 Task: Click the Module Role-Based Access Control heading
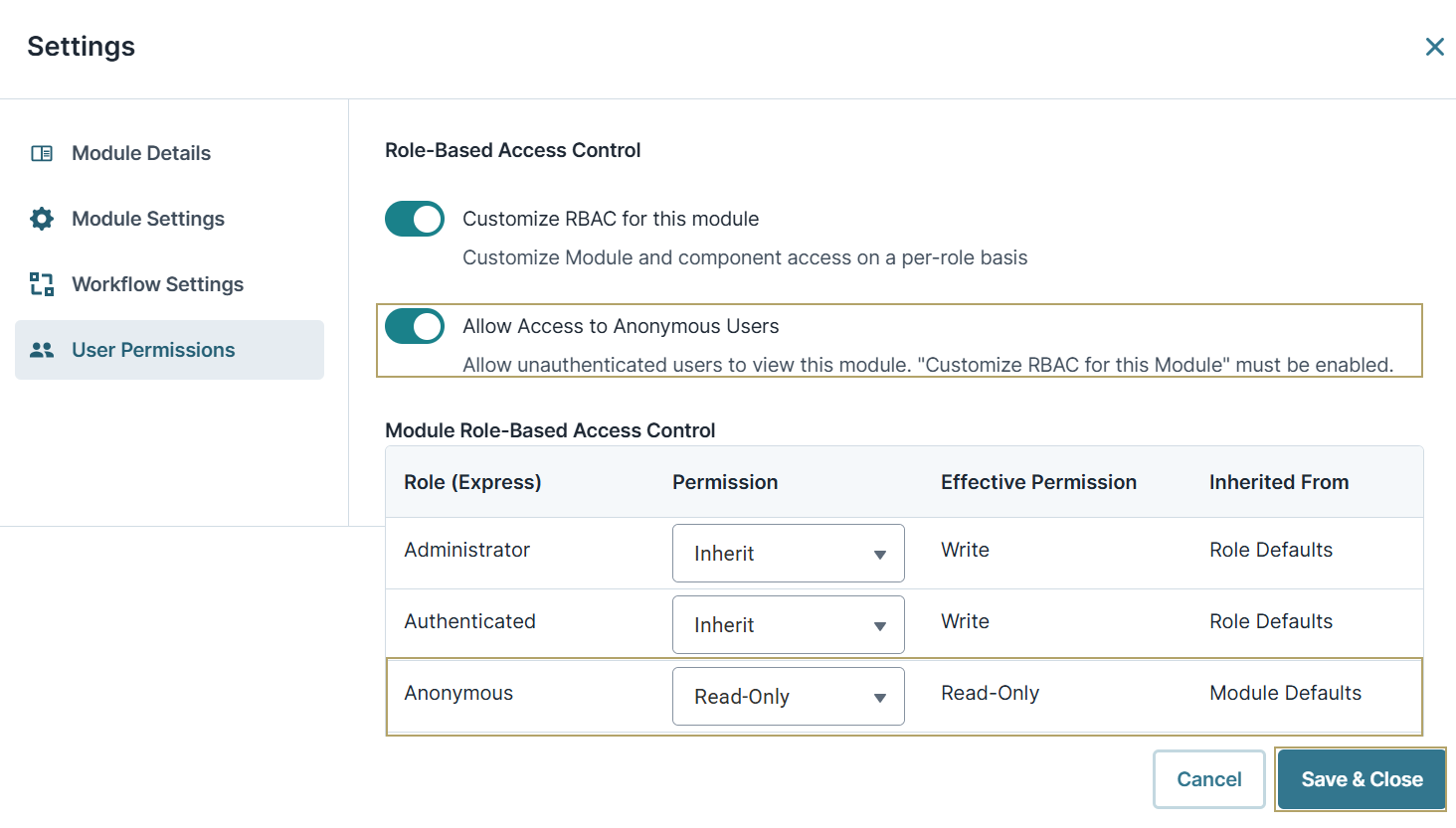[550, 430]
